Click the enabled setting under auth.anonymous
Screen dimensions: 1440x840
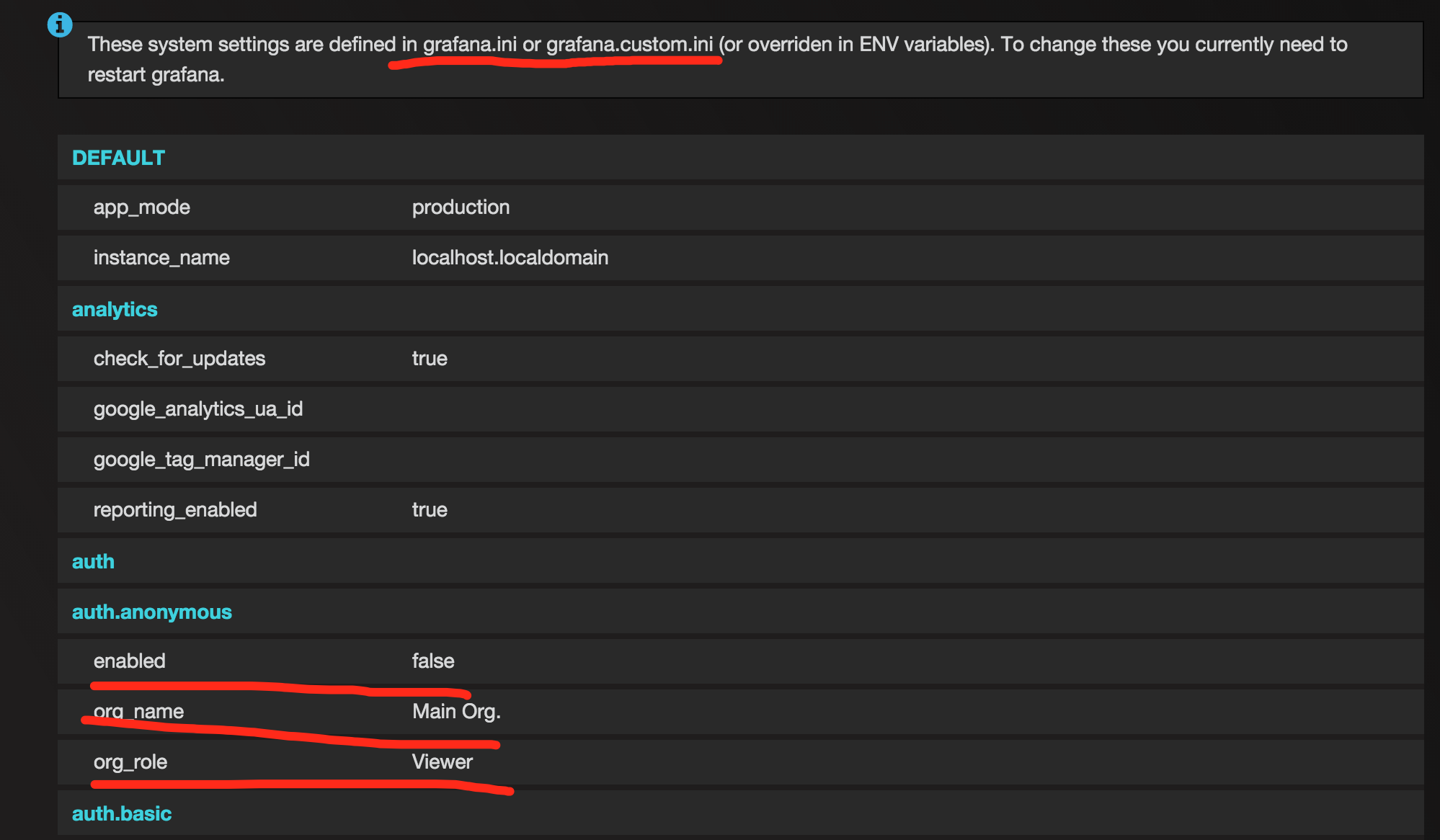pos(130,661)
